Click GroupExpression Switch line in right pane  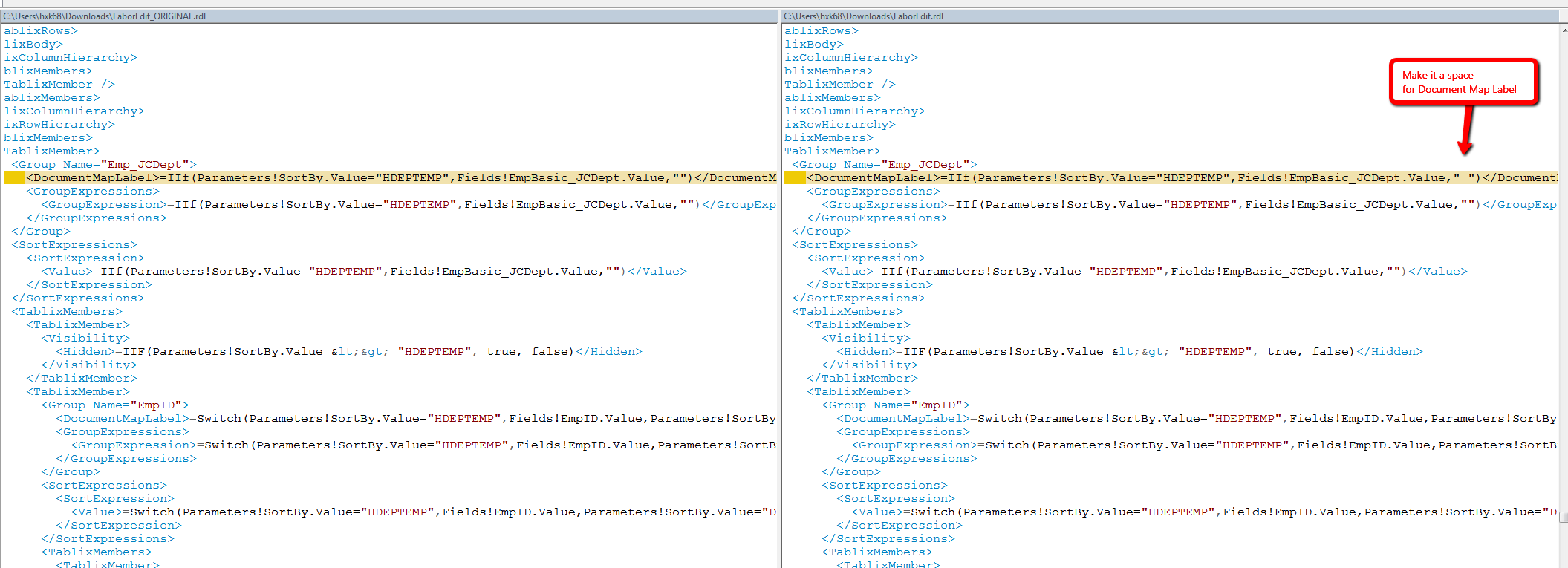(1205, 445)
